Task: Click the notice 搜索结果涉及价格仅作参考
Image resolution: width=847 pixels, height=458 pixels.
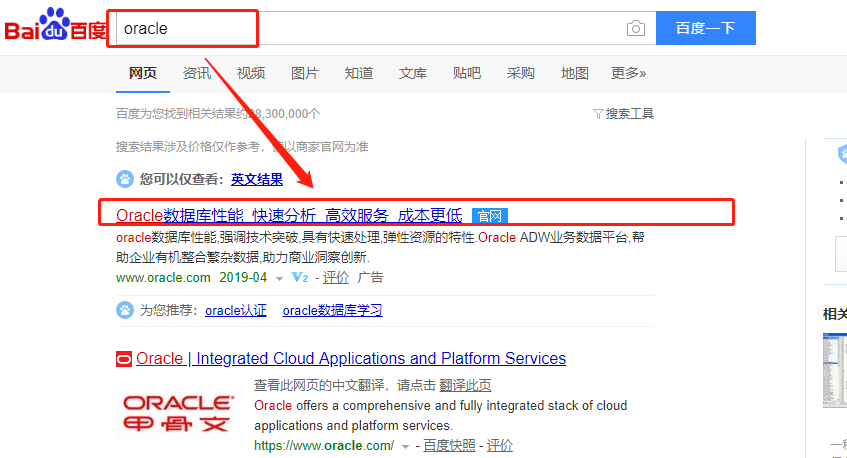Action: [x=242, y=146]
